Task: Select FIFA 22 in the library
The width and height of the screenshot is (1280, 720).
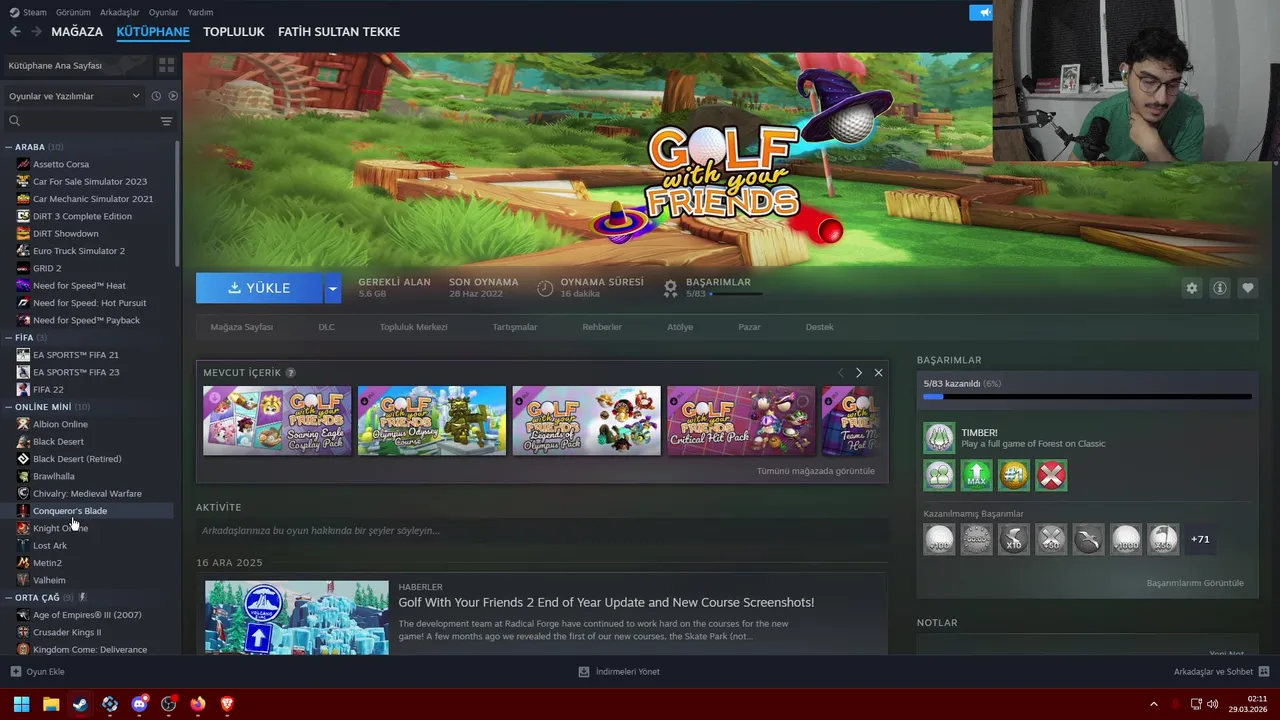Action: point(48,390)
